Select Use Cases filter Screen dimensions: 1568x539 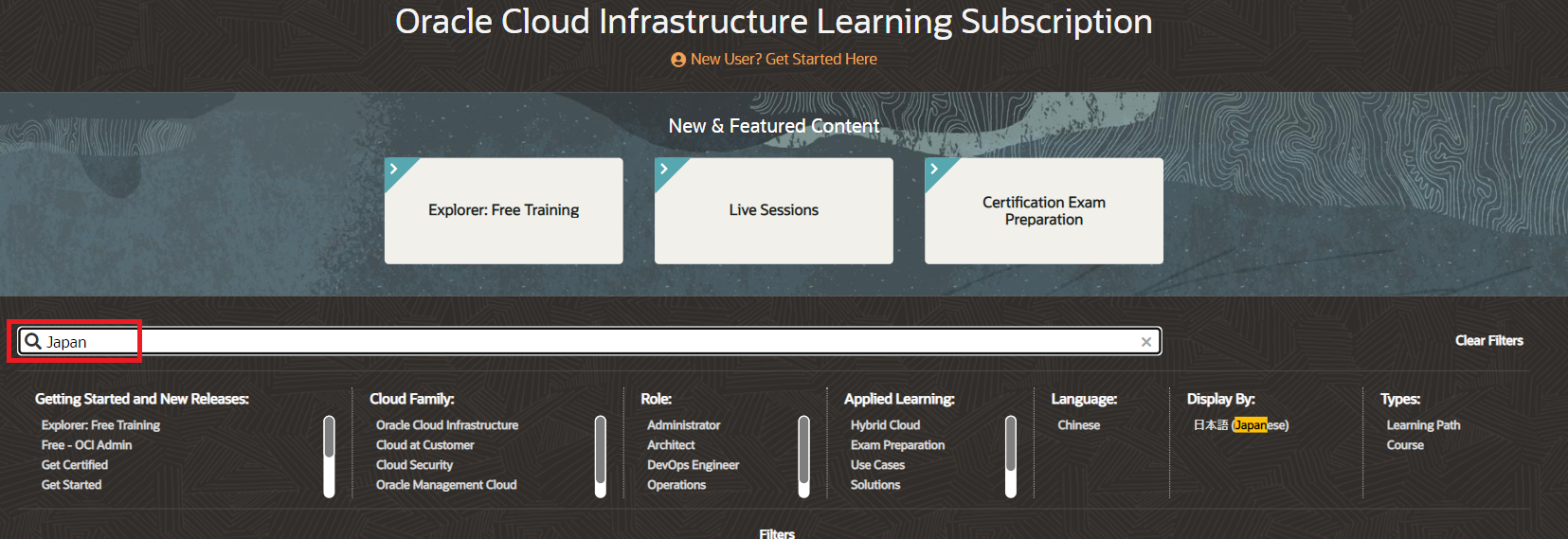click(877, 465)
